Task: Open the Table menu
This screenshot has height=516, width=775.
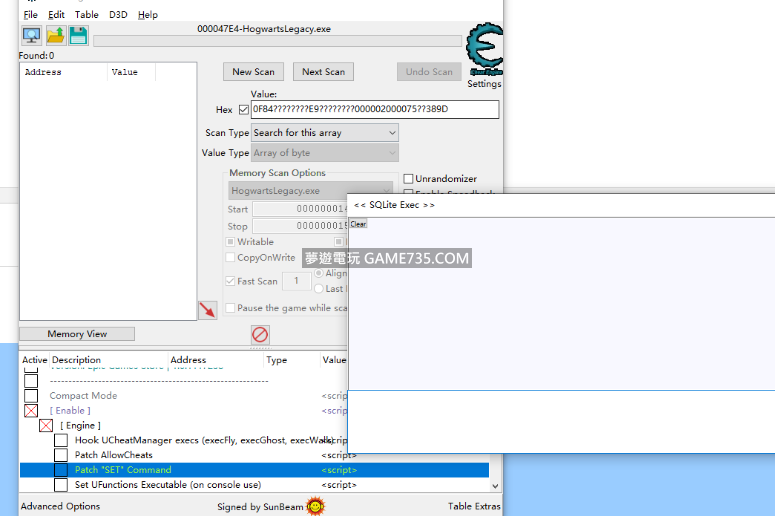Action: point(86,15)
